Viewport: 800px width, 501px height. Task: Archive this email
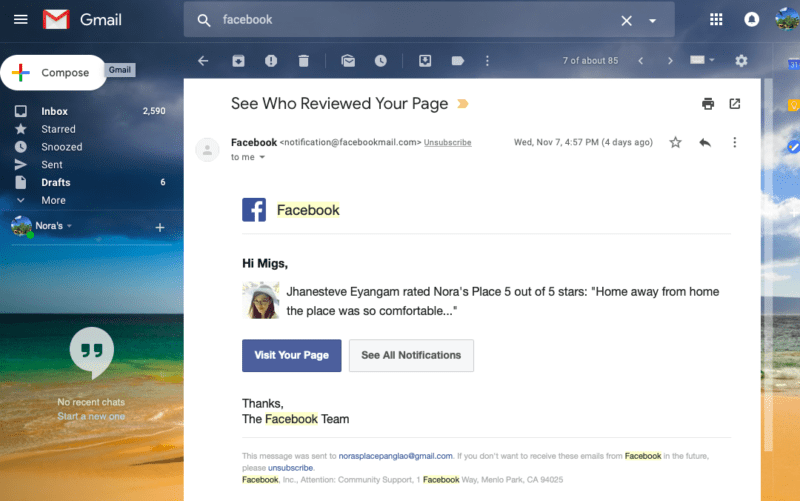point(238,61)
